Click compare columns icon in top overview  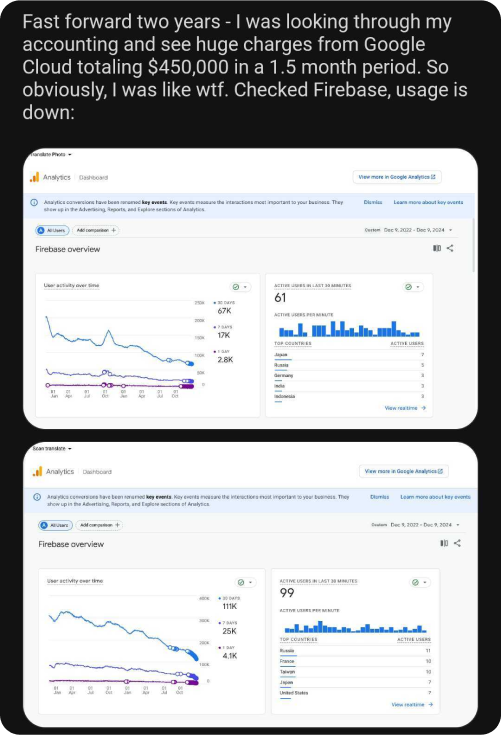tap(437, 248)
